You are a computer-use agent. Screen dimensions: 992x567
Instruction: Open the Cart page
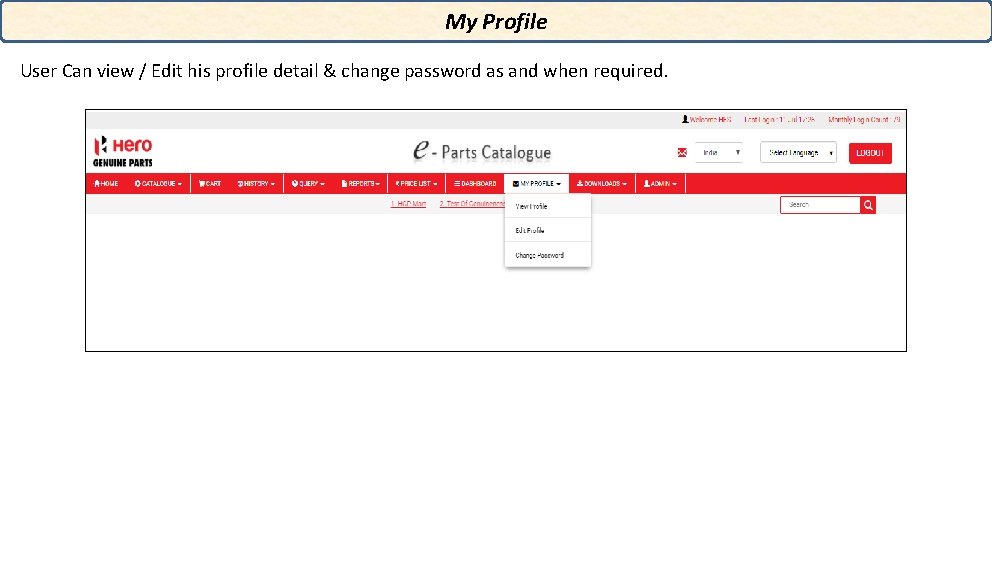tap(210, 184)
